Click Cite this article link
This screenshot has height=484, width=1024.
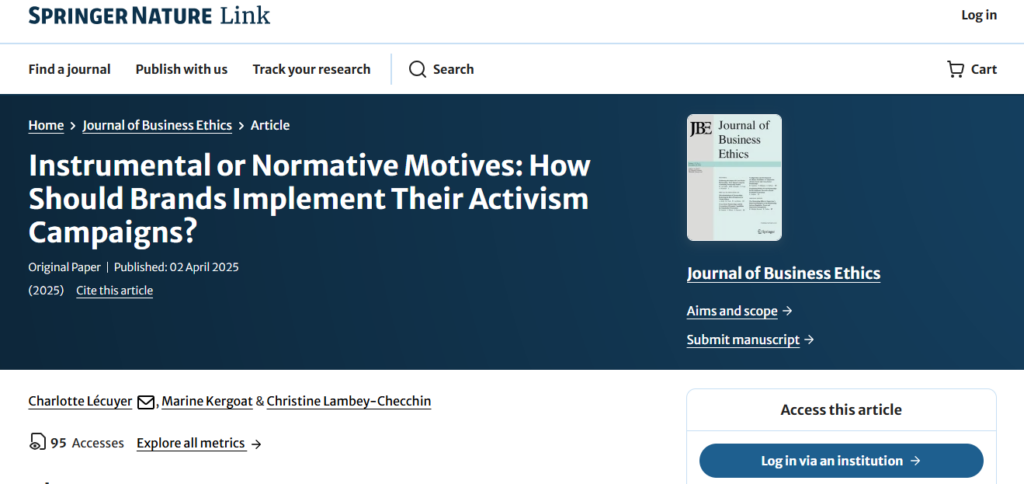click(x=114, y=291)
